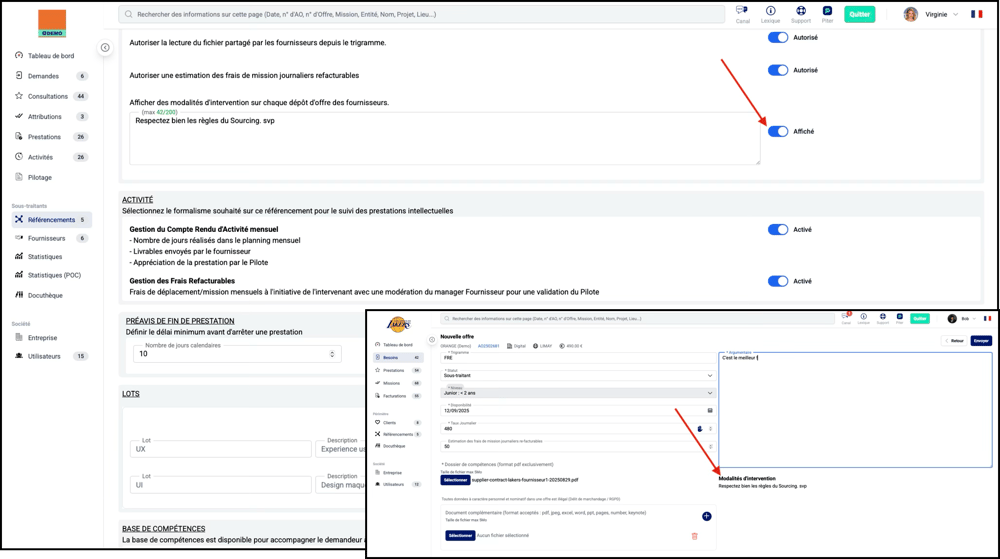Viewport: 1000px width, 559px height.
Task: Open the Piter assistant icon
Action: pos(827,11)
